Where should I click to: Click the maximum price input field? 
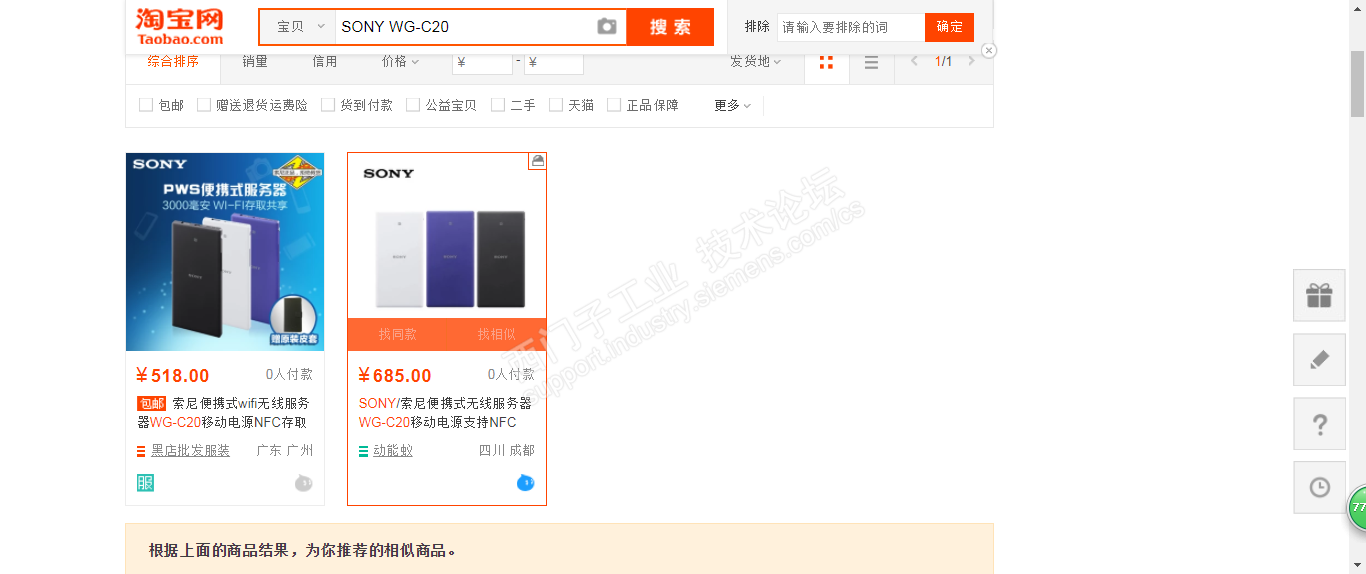(x=554, y=62)
